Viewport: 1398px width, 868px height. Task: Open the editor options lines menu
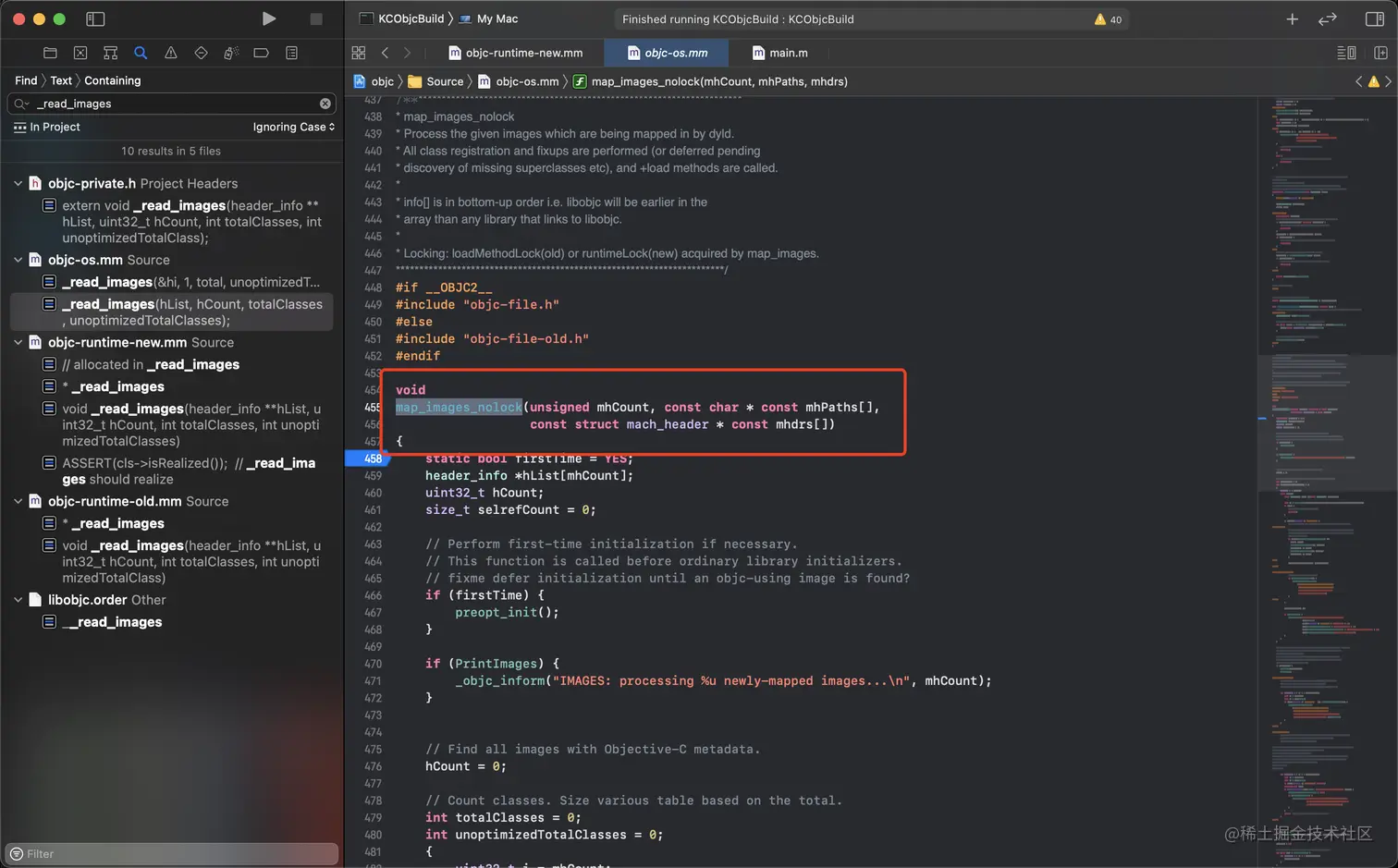pos(1347,53)
